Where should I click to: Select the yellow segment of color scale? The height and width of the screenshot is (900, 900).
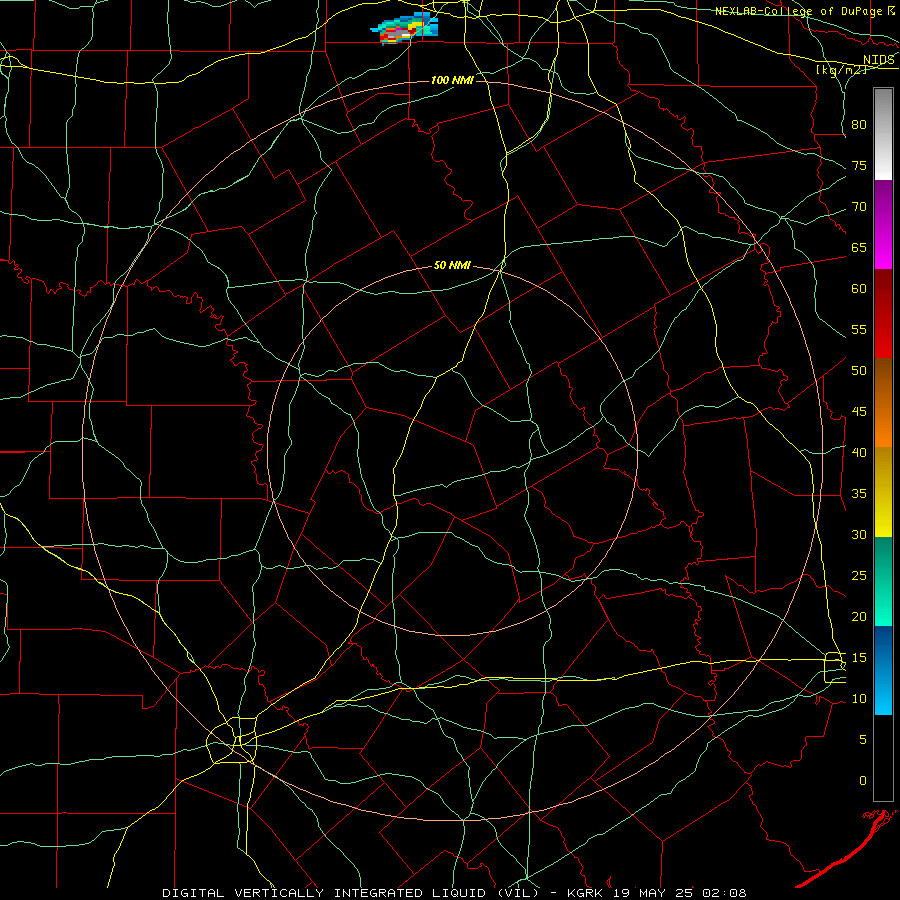tap(883, 492)
